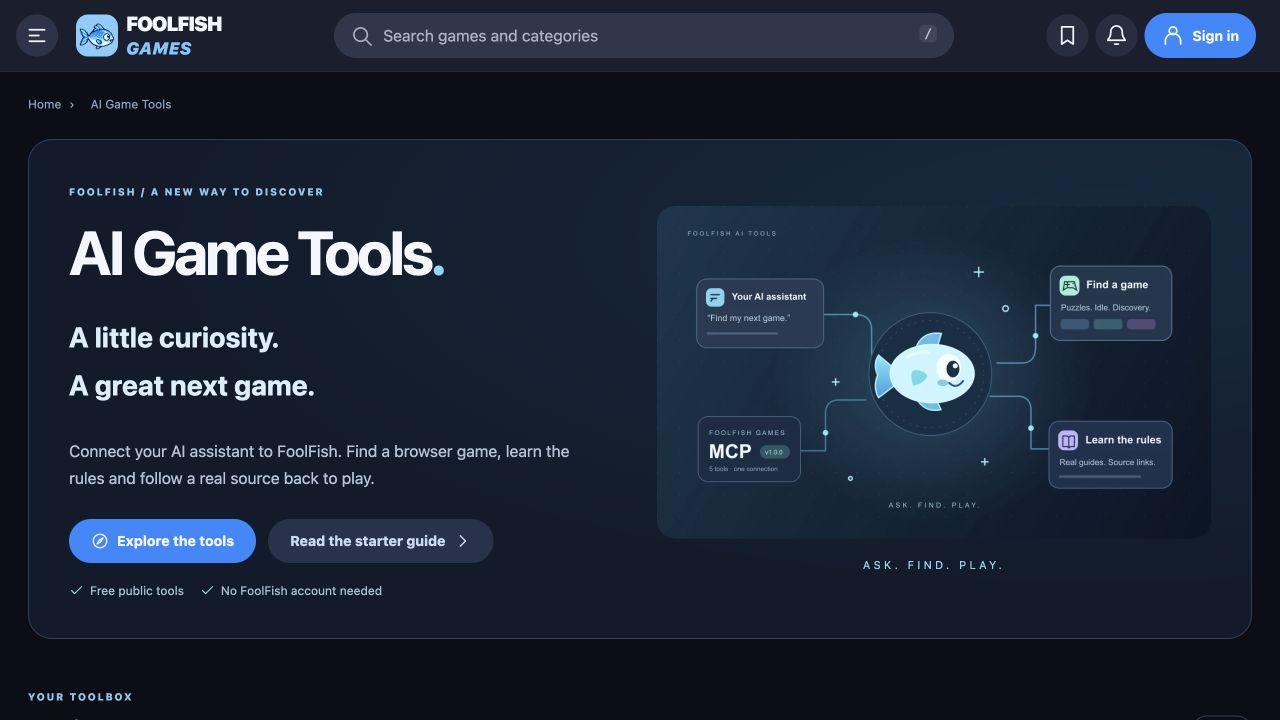
Task: Click the v1.0.0 version badge
Action: pos(774,452)
